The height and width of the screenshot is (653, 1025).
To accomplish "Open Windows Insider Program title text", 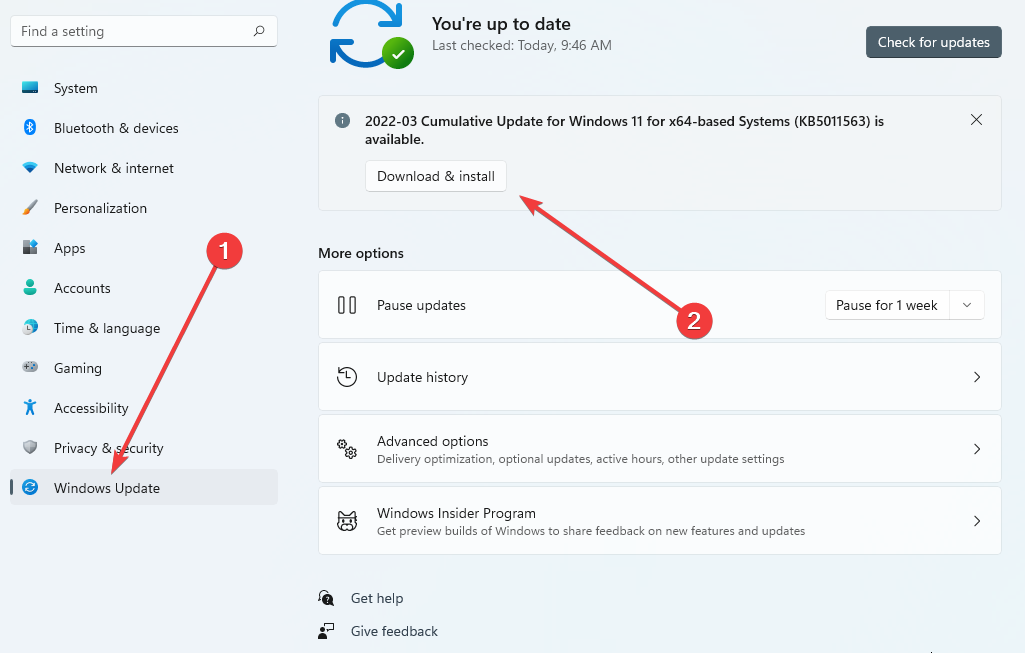I will tap(456, 513).
